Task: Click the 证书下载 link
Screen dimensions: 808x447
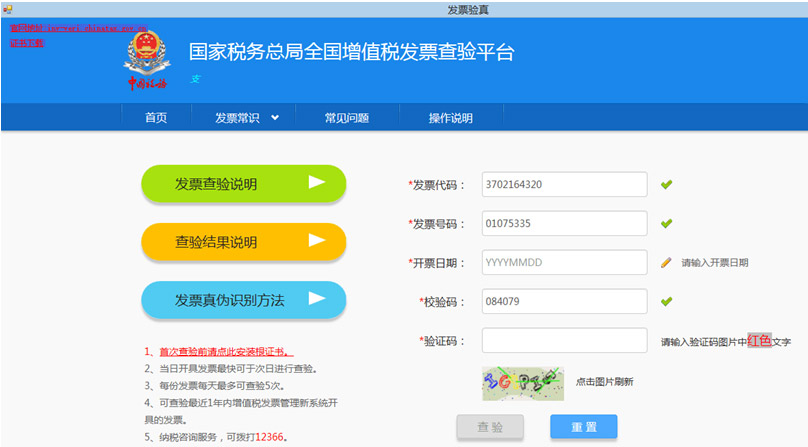Action: [27, 43]
